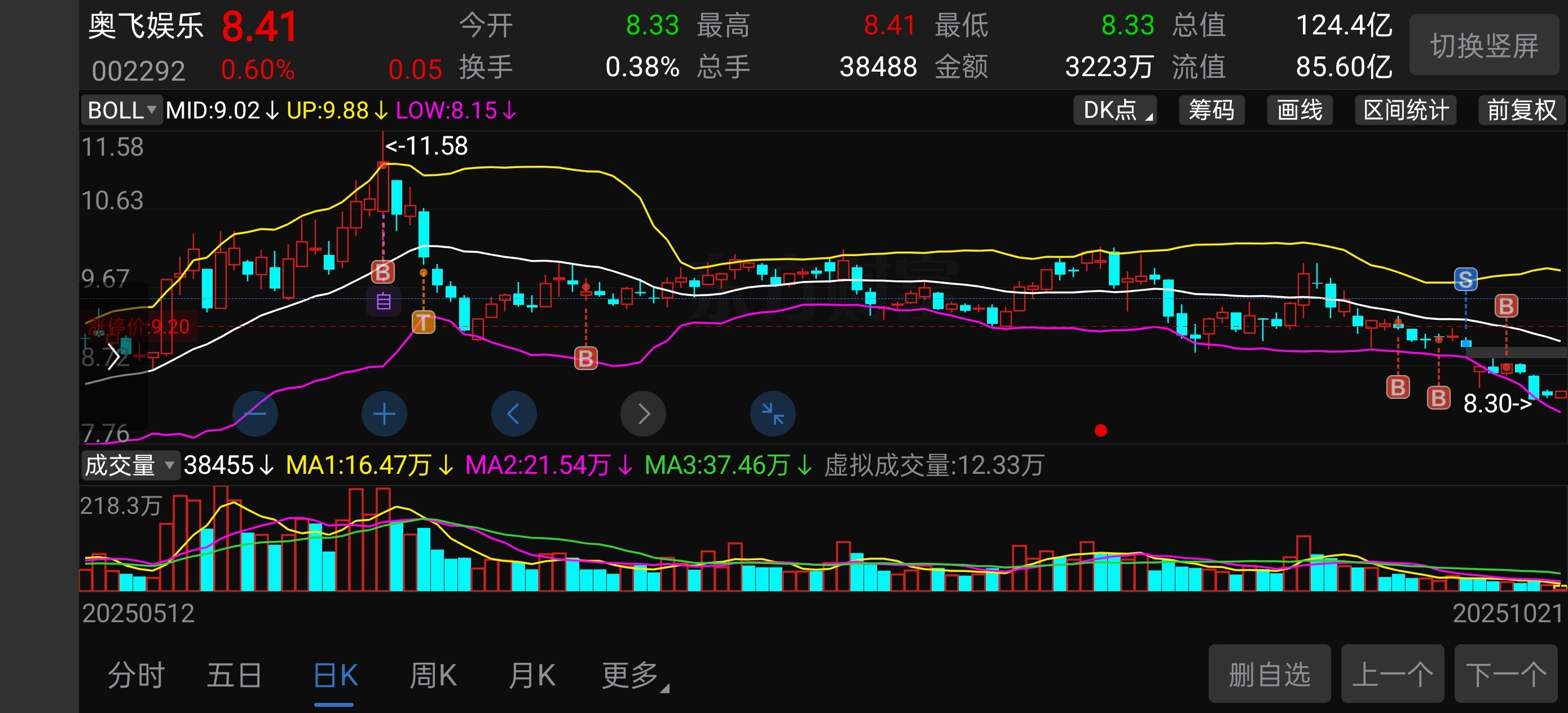1568x713 pixels.
Task: Click the red dot marker on chart
Action: pos(1100,430)
